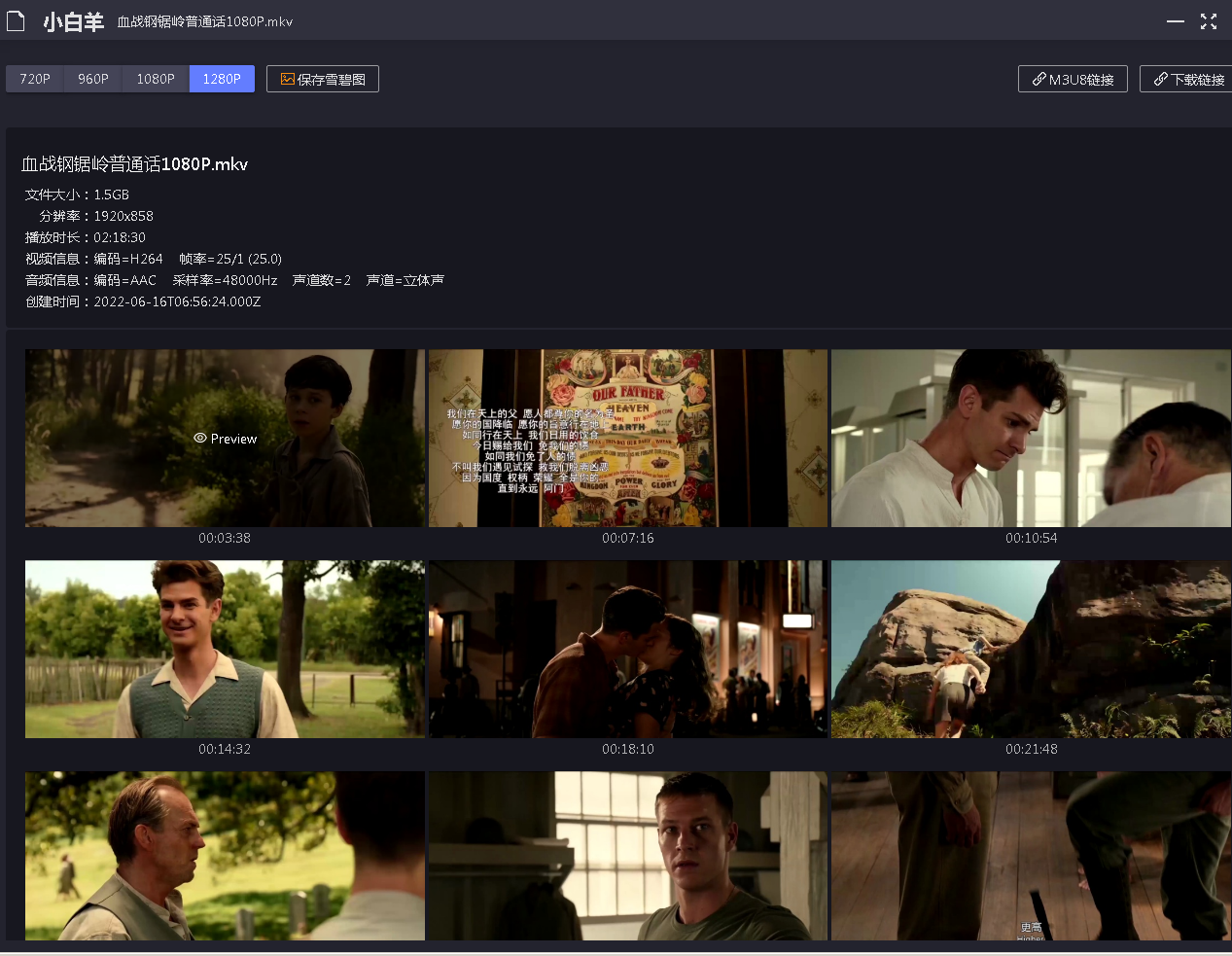Click the duration value 02:18:30
This screenshot has width=1232, height=956.
click(x=120, y=237)
